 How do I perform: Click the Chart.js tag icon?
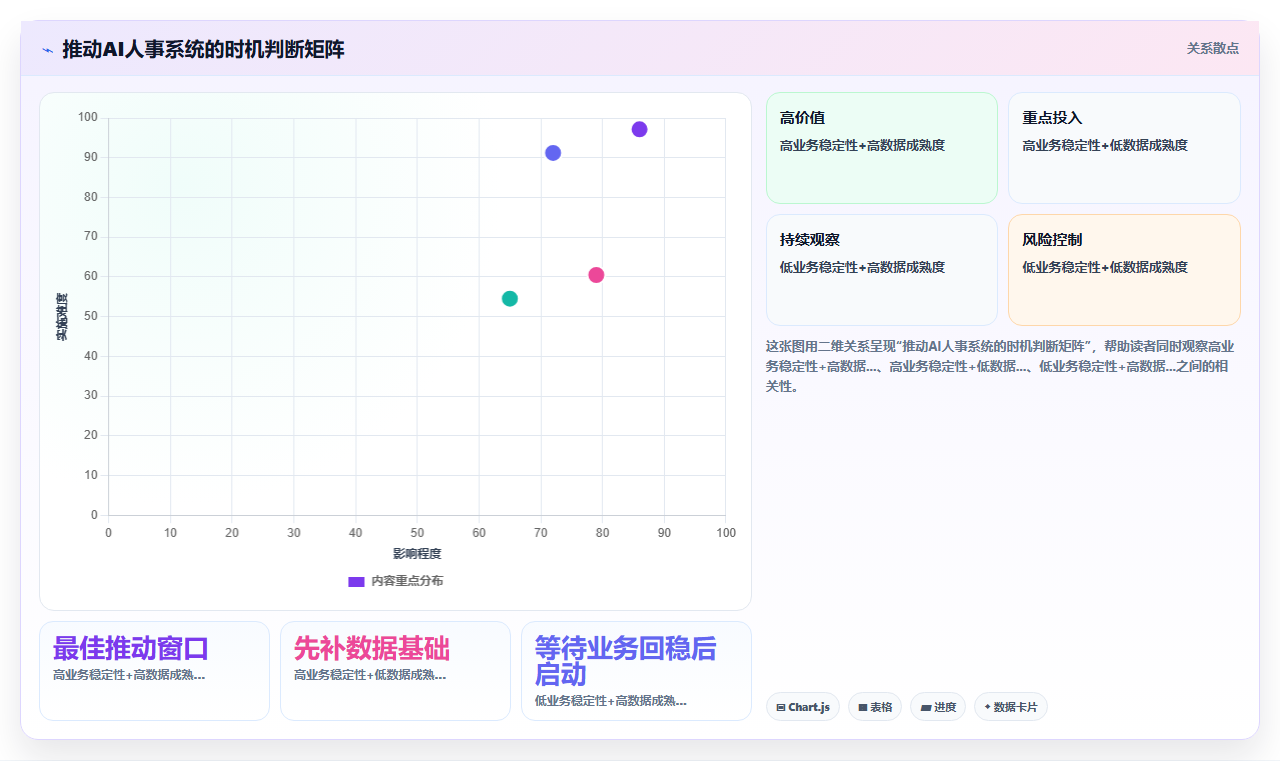click(781, 707)
